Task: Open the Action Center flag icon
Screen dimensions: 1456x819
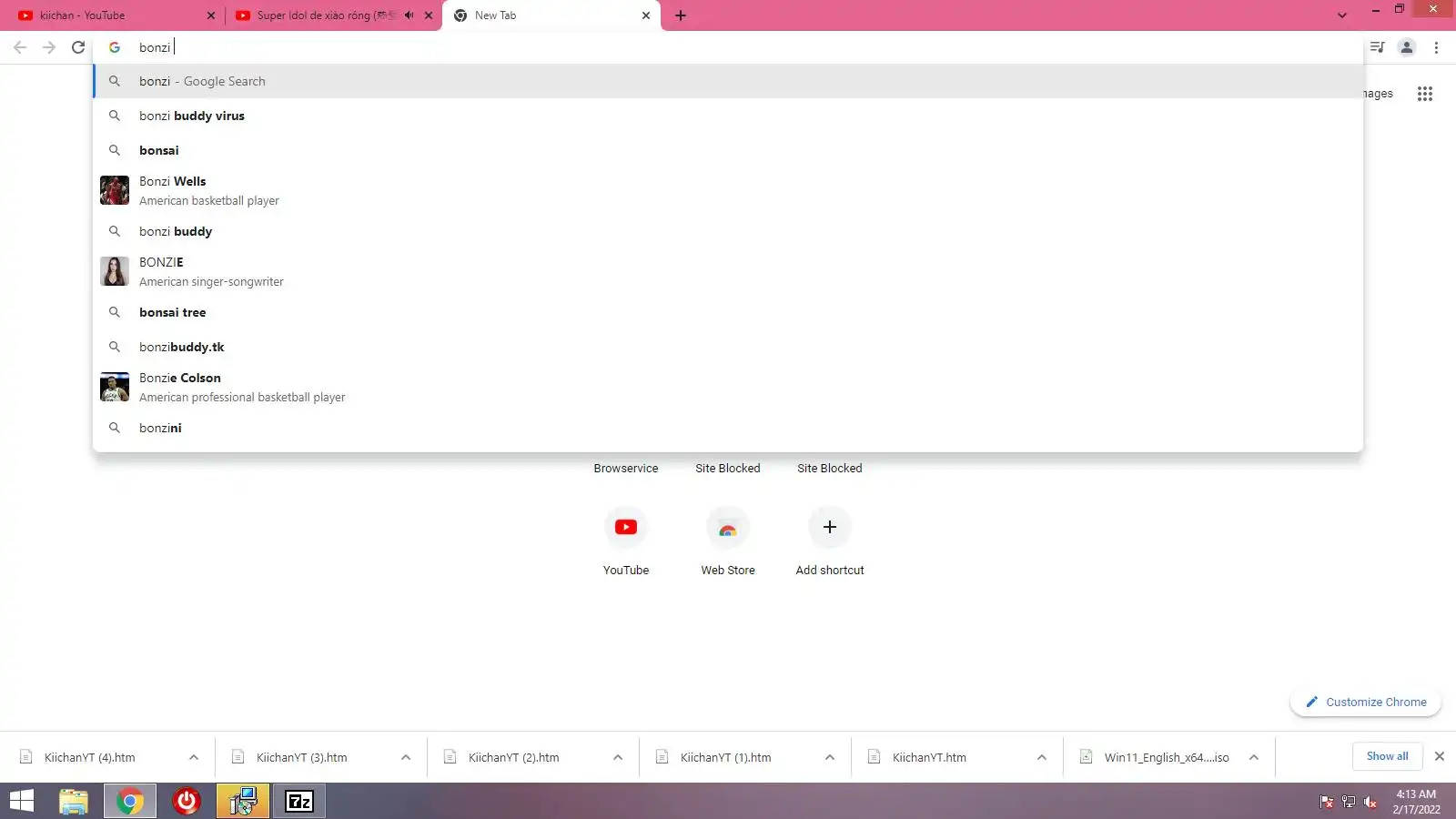Action: (x=1327, y=802)
